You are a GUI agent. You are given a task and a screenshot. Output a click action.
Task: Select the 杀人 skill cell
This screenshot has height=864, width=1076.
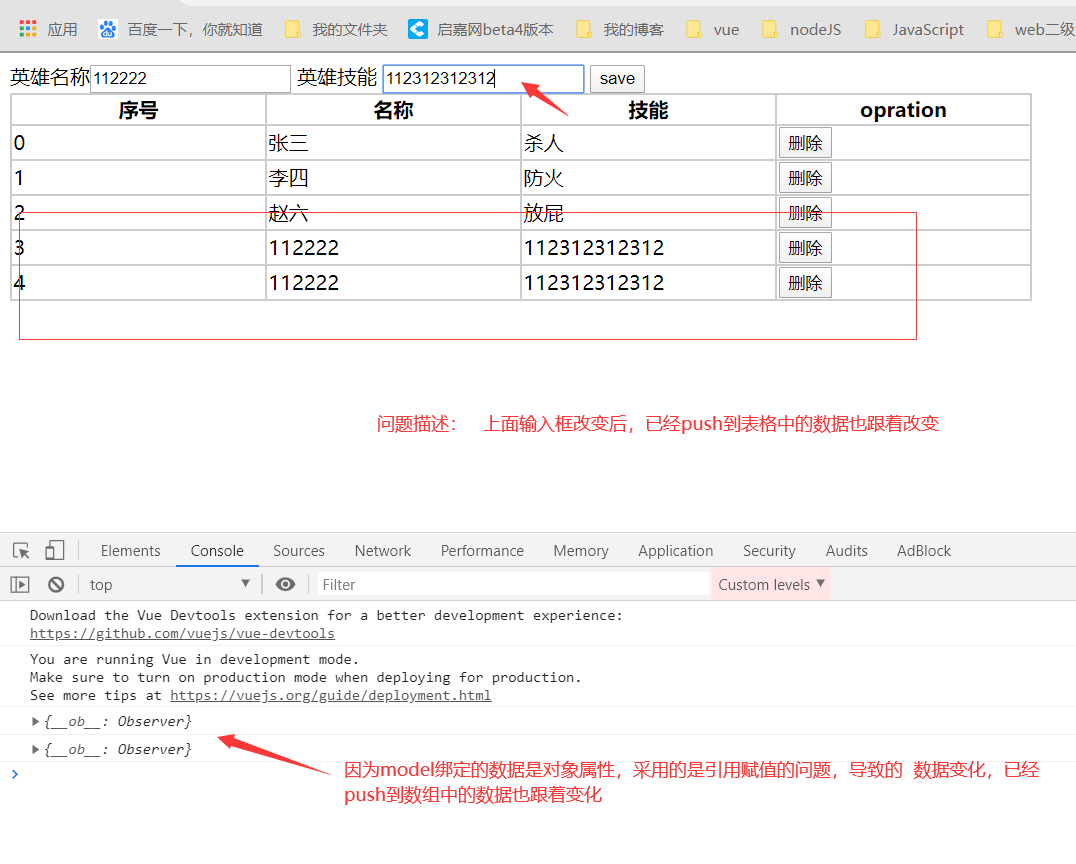[648, 143]
